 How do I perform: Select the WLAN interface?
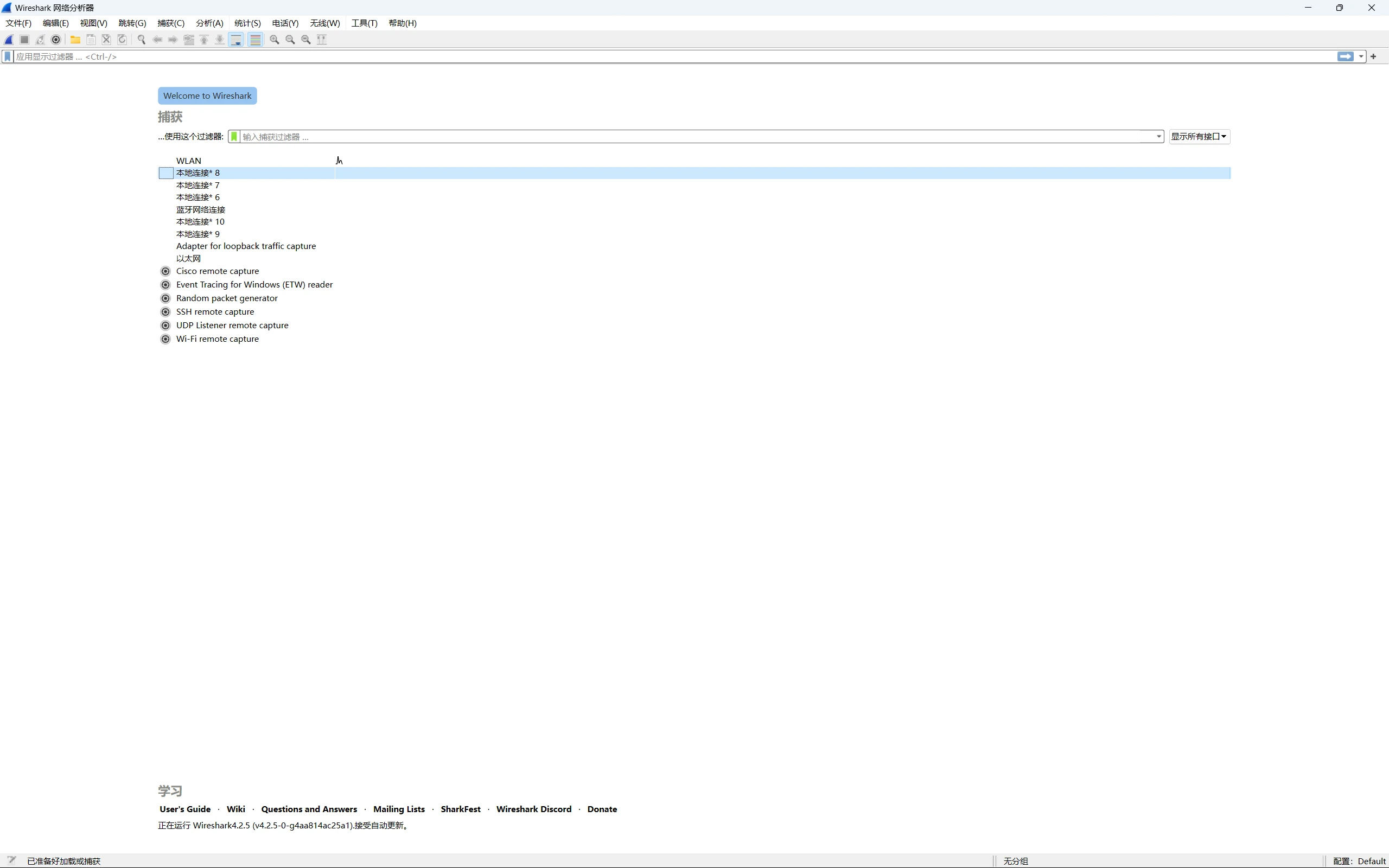pyautogui.click(x=694, y=161)
